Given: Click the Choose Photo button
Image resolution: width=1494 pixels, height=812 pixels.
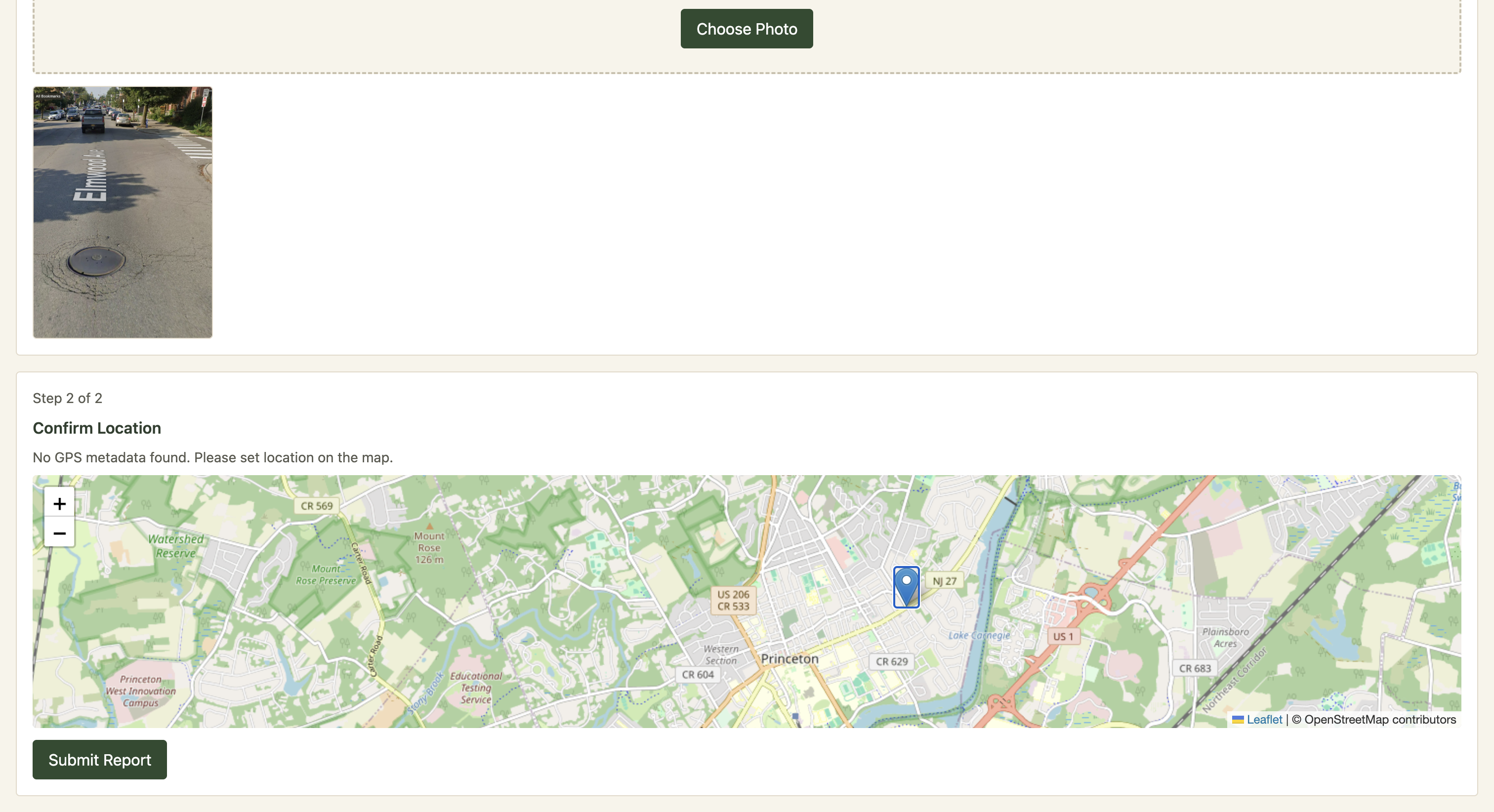Looking at the screenshot, I should [747, 29].
